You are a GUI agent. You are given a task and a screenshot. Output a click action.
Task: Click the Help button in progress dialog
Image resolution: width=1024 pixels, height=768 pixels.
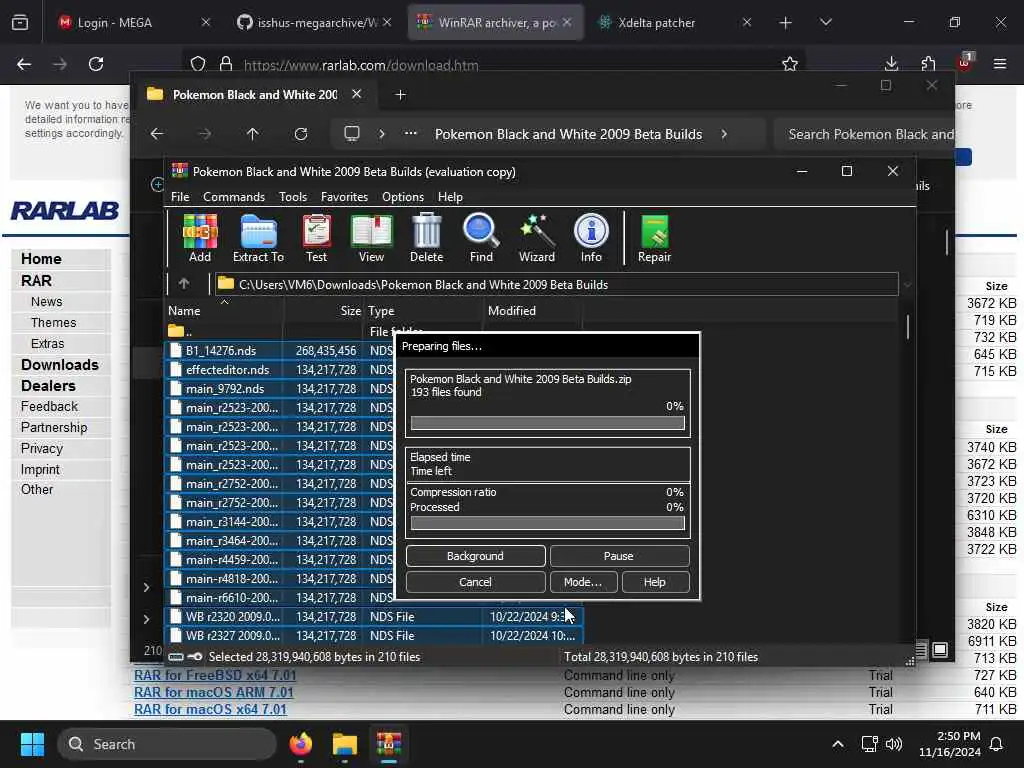[x=654, y=582]
